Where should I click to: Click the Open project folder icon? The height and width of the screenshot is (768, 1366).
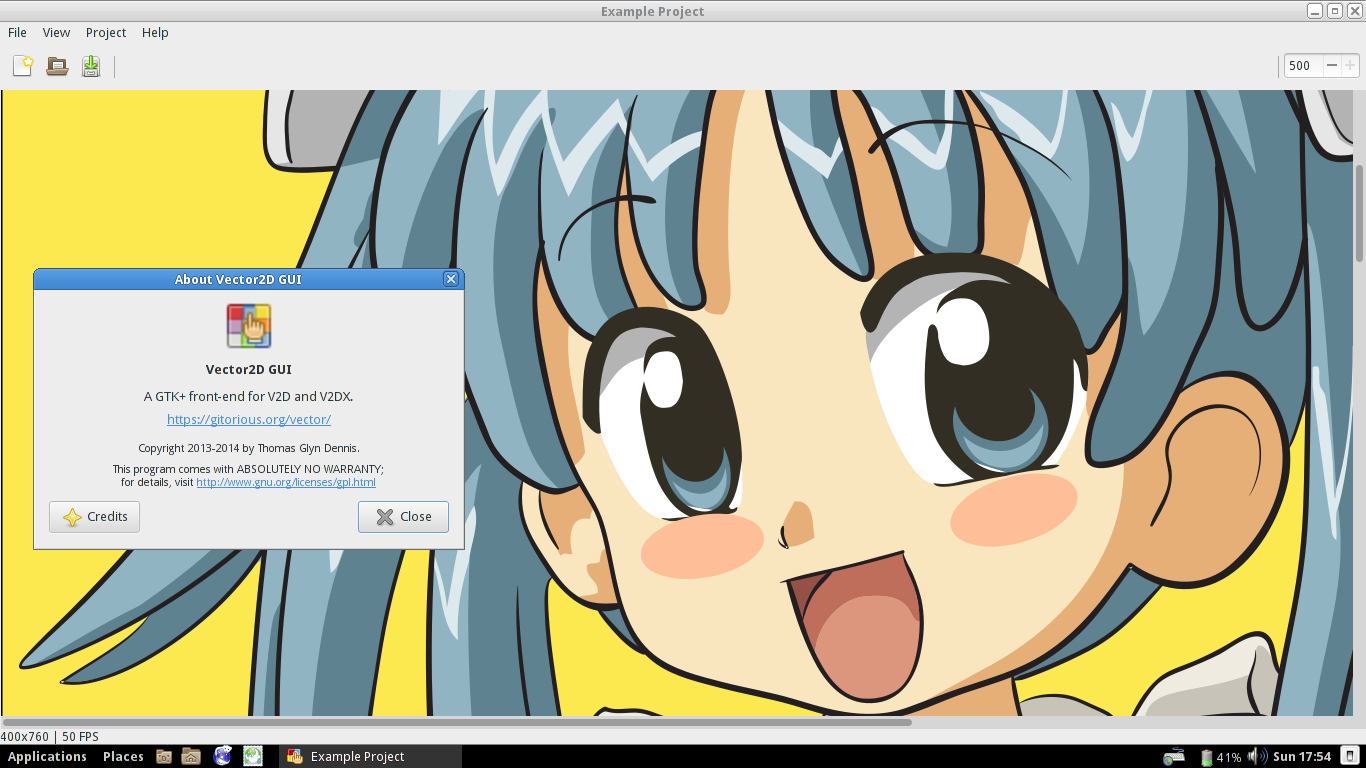57,66
